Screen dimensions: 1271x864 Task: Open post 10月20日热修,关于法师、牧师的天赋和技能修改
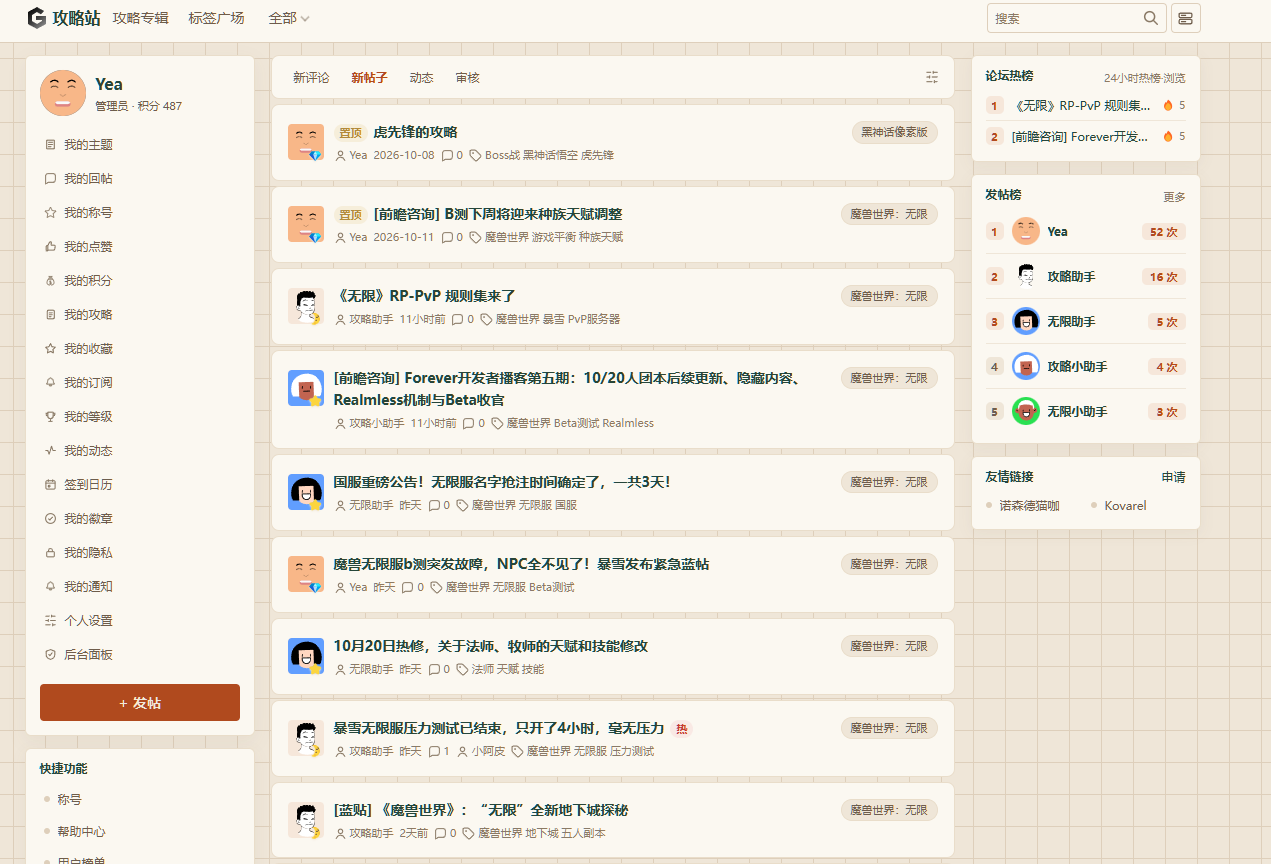(491, 646)
